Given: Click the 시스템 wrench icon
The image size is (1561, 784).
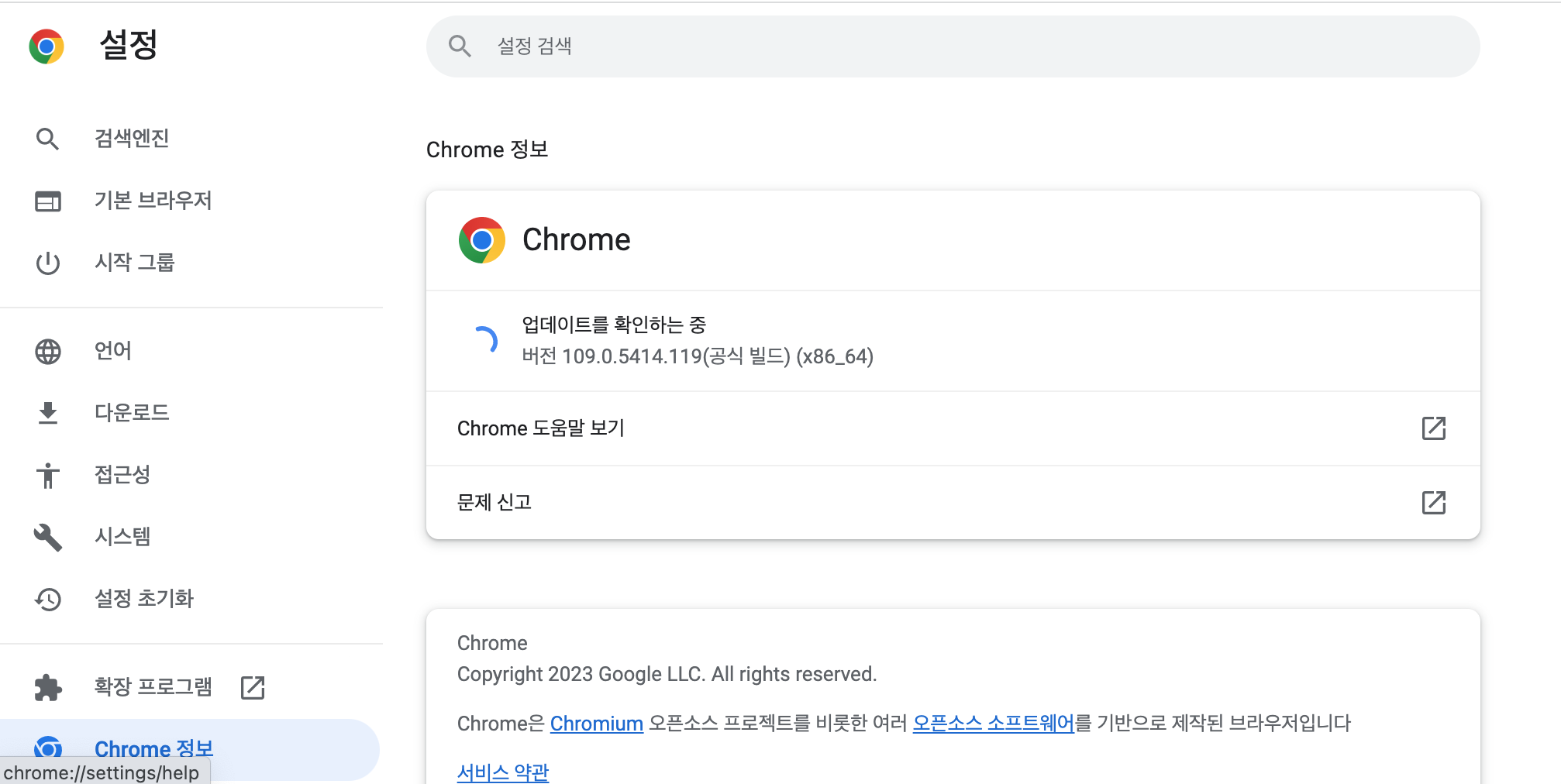Looking at the screenshot, I should (47, 537).
